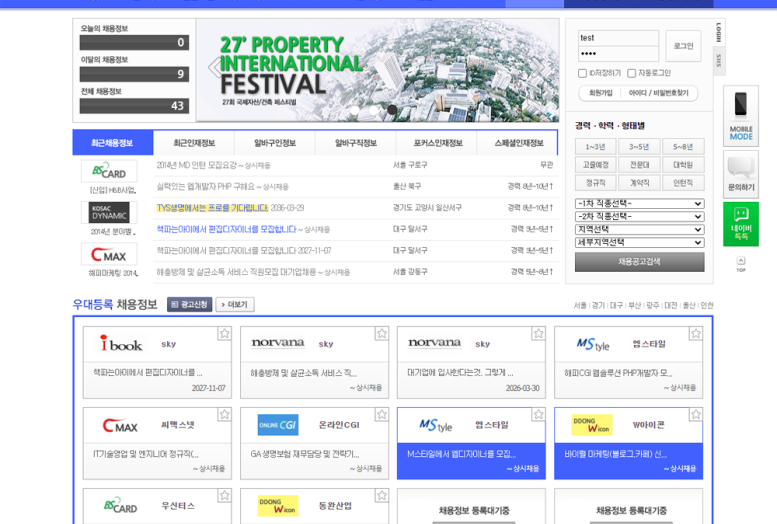
Task: Star the CMAX 씨맥스넷 job listing
Action: pyautogui.click(x=224, y=414)
